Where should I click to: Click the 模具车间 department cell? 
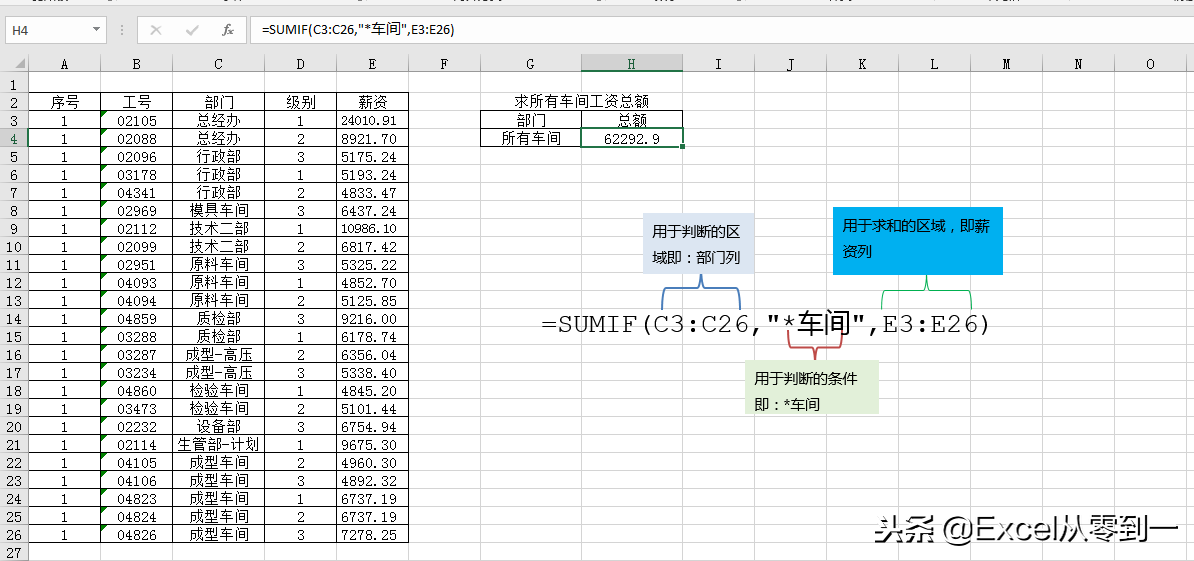click(218, 210)
